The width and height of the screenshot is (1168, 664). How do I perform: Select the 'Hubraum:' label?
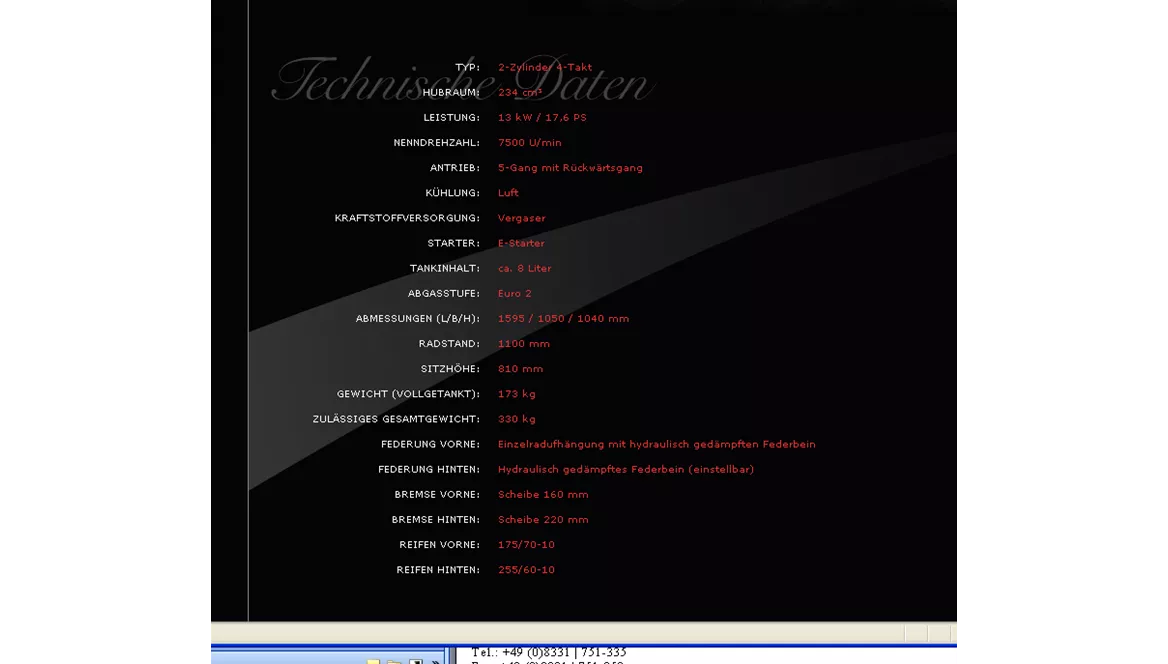(451, 93)
